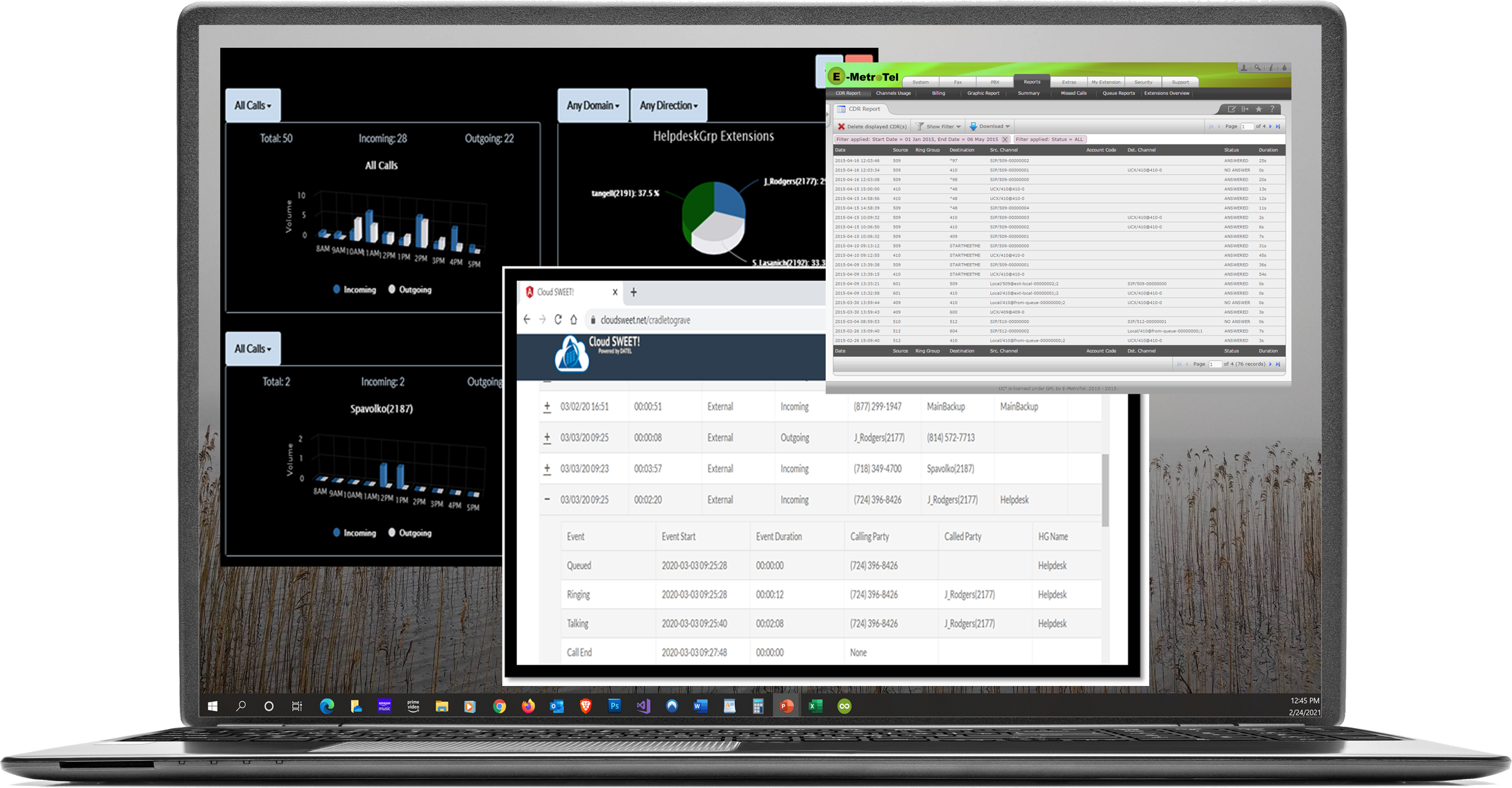Open Prime Video from the taskbar
Viewport: 1512px width, 788px height.
(414, 706)
